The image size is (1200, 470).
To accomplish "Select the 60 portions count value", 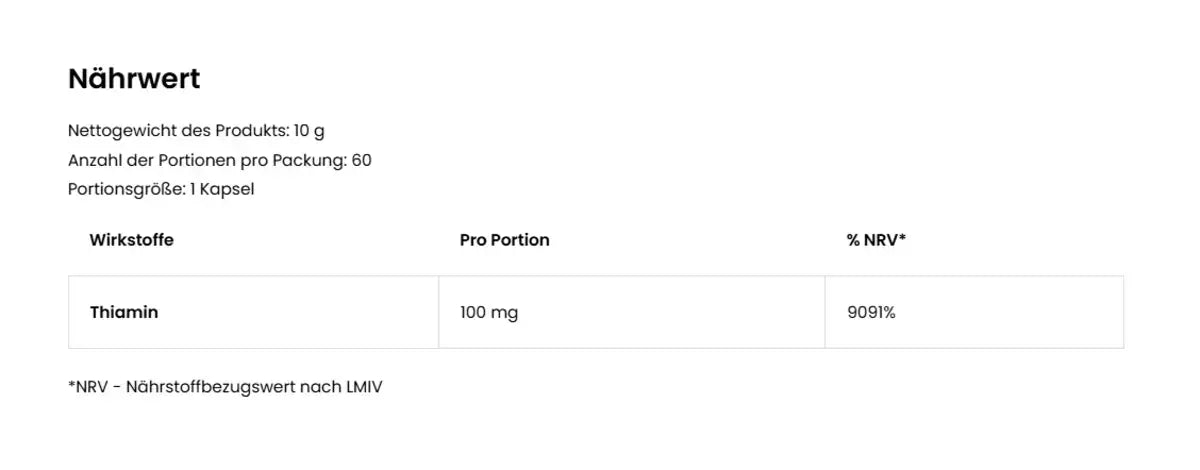I will [362, 160].
